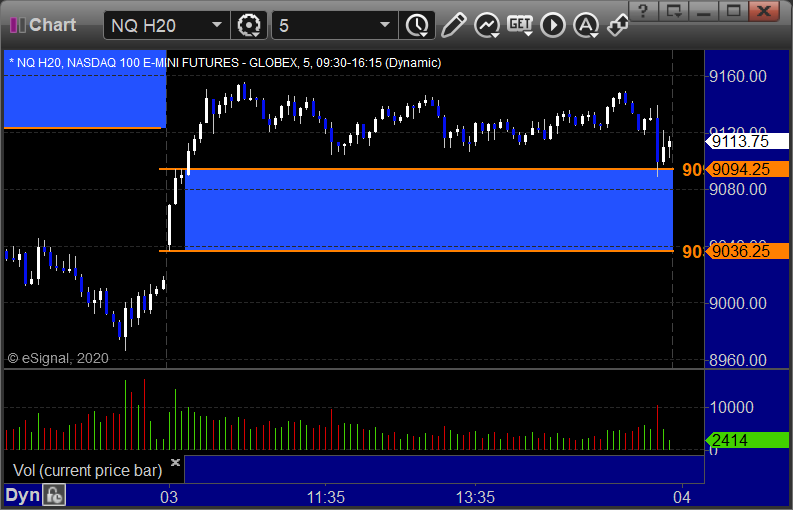793x510 pixels.
Task: Click the 2414 green volume label
Action: 747,440
